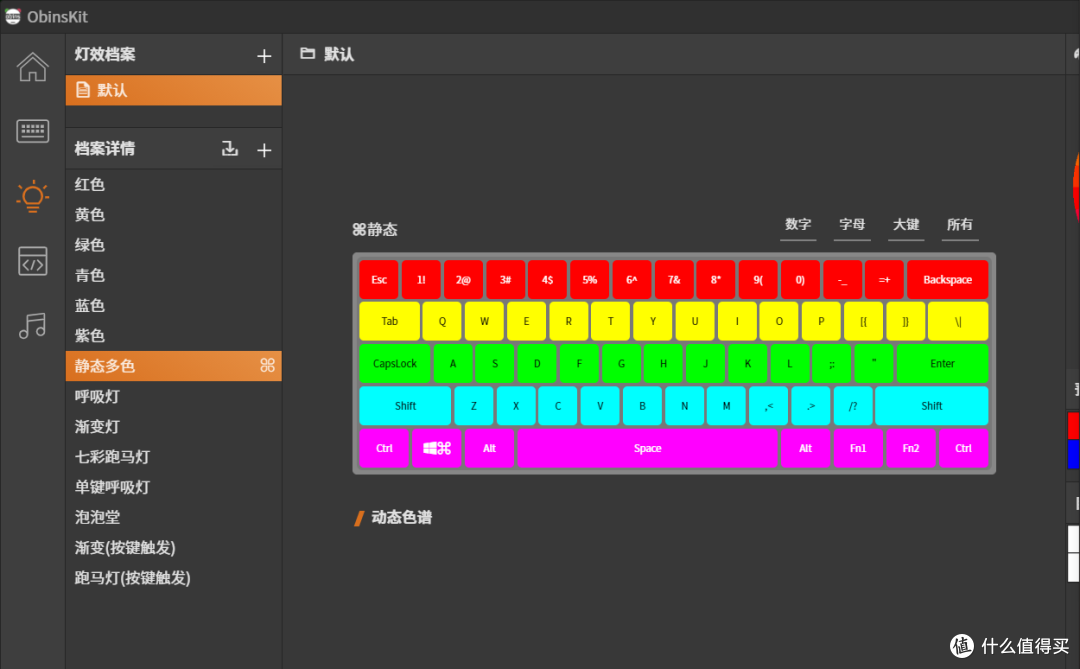Select number keys with 数字 tab

[798, 225]
